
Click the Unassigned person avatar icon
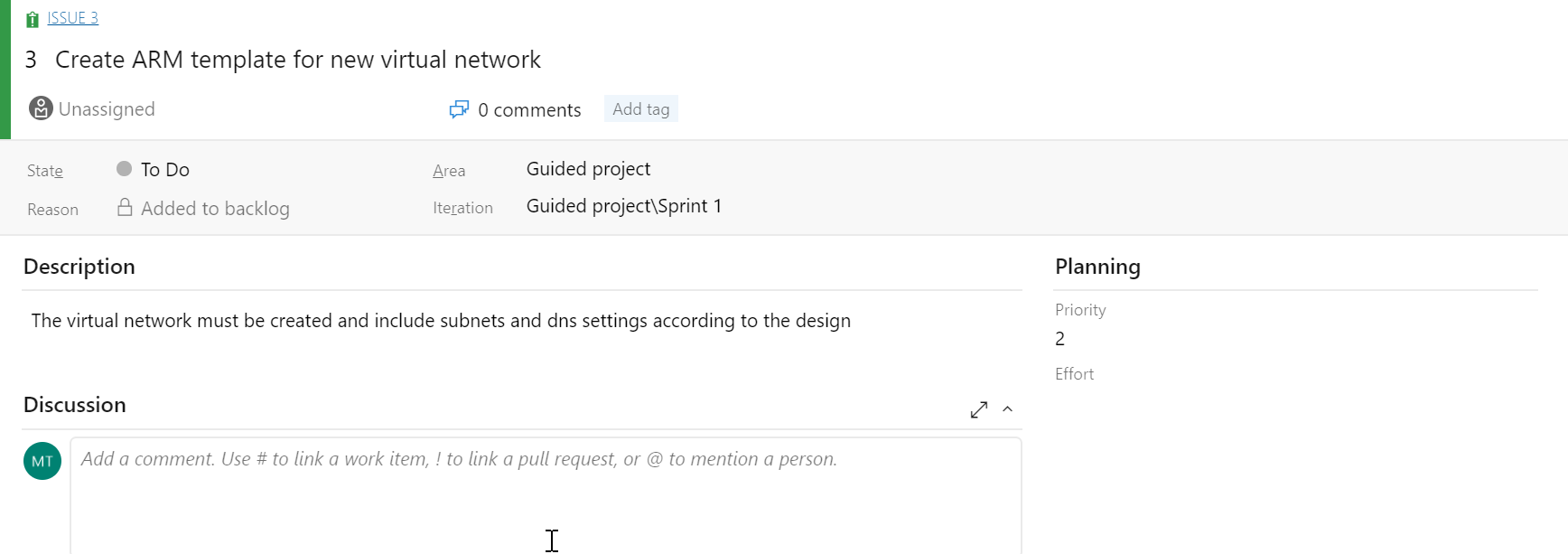click(x=41, y=108)
